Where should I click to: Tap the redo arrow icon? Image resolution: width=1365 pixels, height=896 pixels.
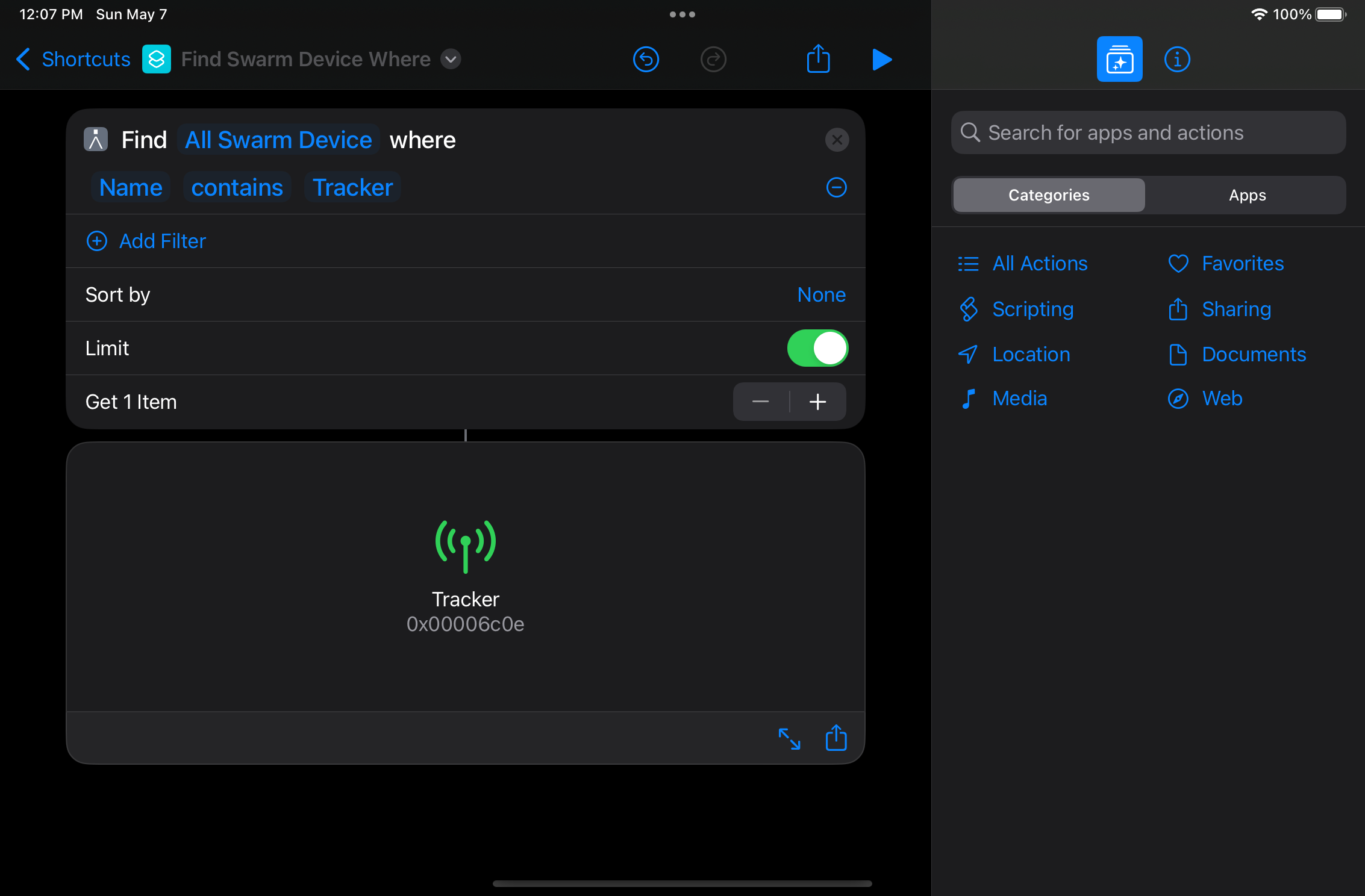[x=713, y=59]
